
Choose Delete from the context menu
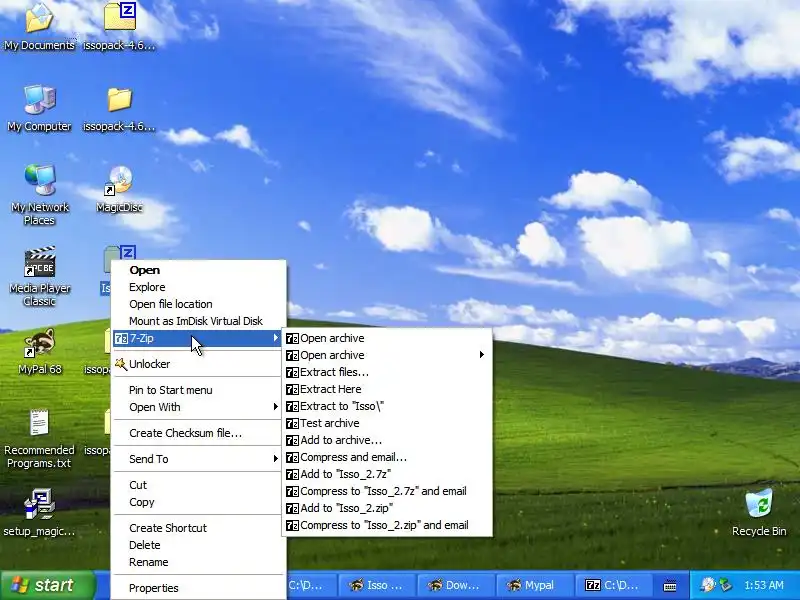tap(198, 545)
